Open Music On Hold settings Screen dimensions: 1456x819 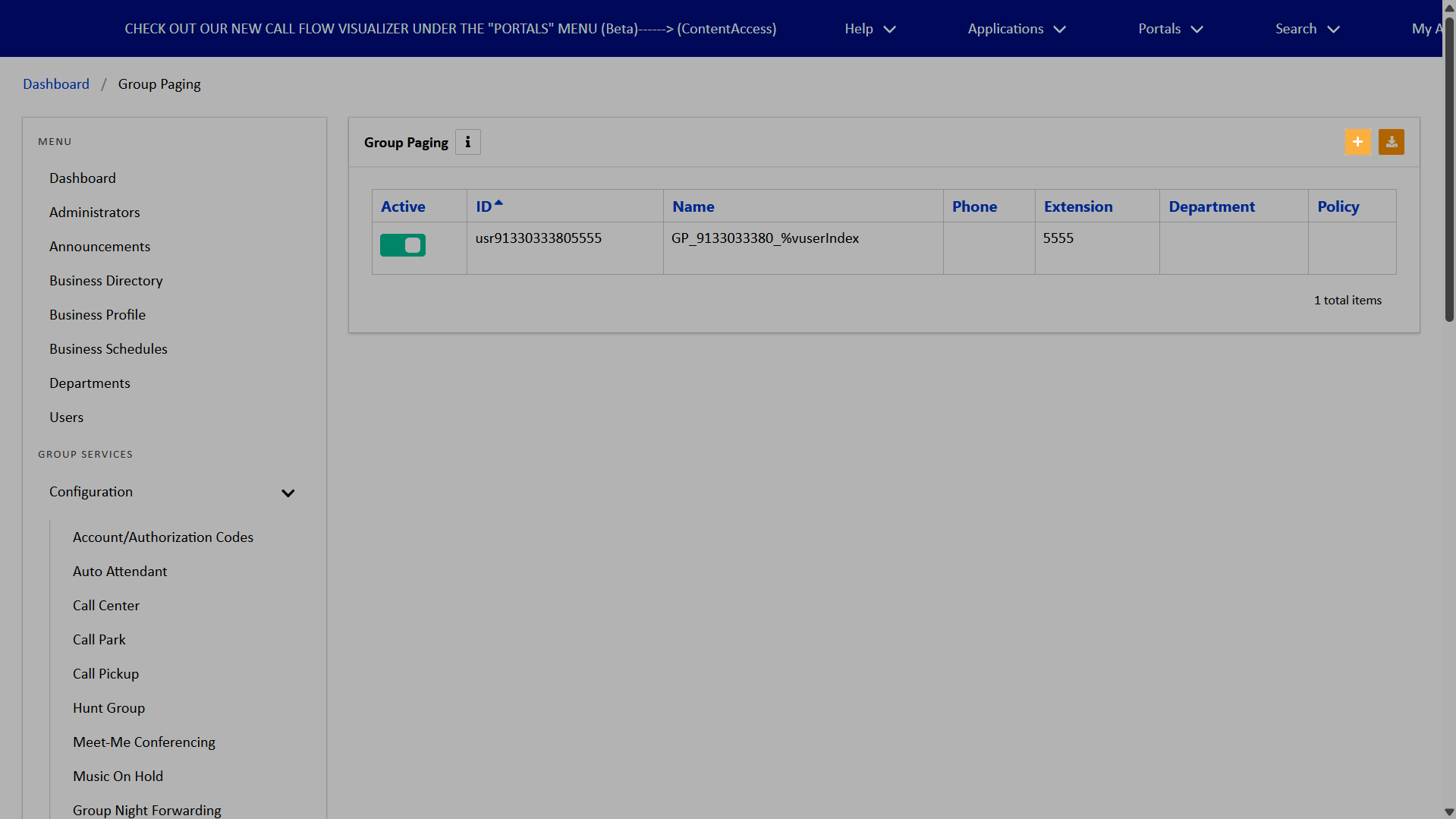(118, 776)
